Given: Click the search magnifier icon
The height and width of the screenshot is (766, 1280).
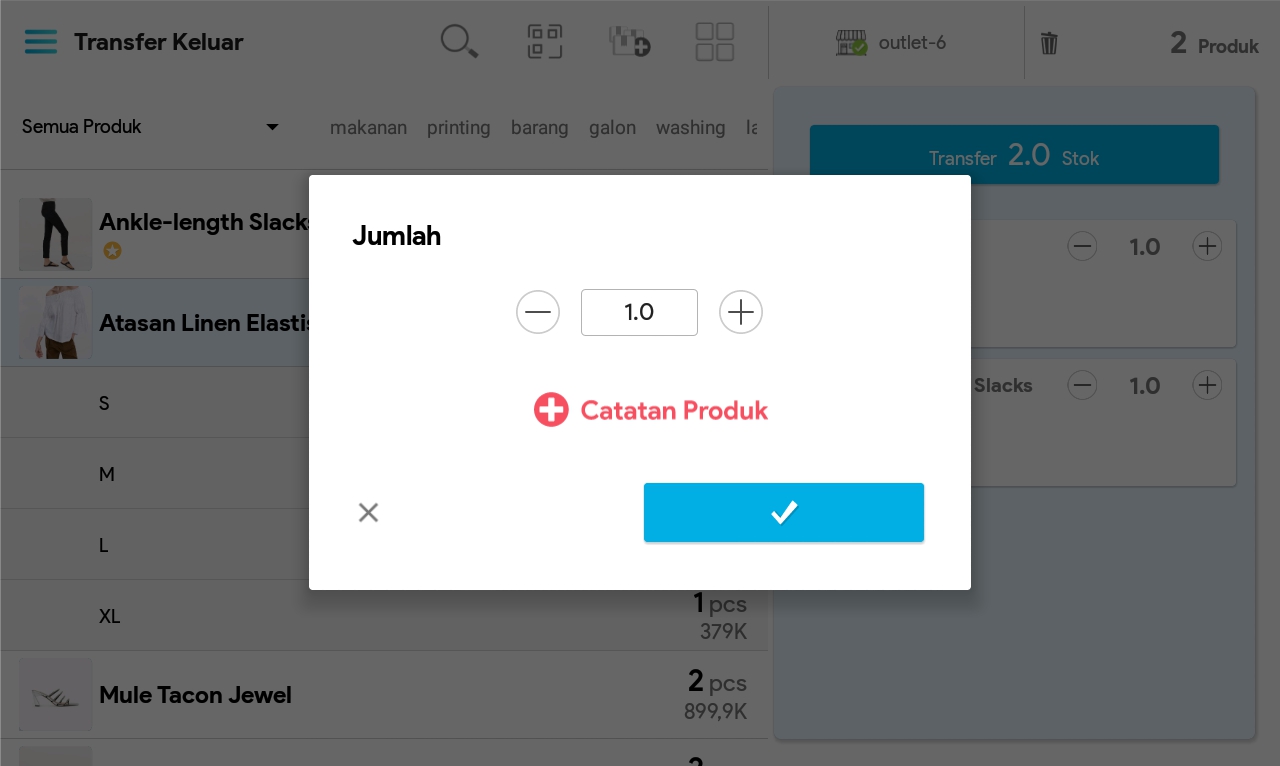Looking at the screenshot, I should pyautogui.click(x=459, y=42).
